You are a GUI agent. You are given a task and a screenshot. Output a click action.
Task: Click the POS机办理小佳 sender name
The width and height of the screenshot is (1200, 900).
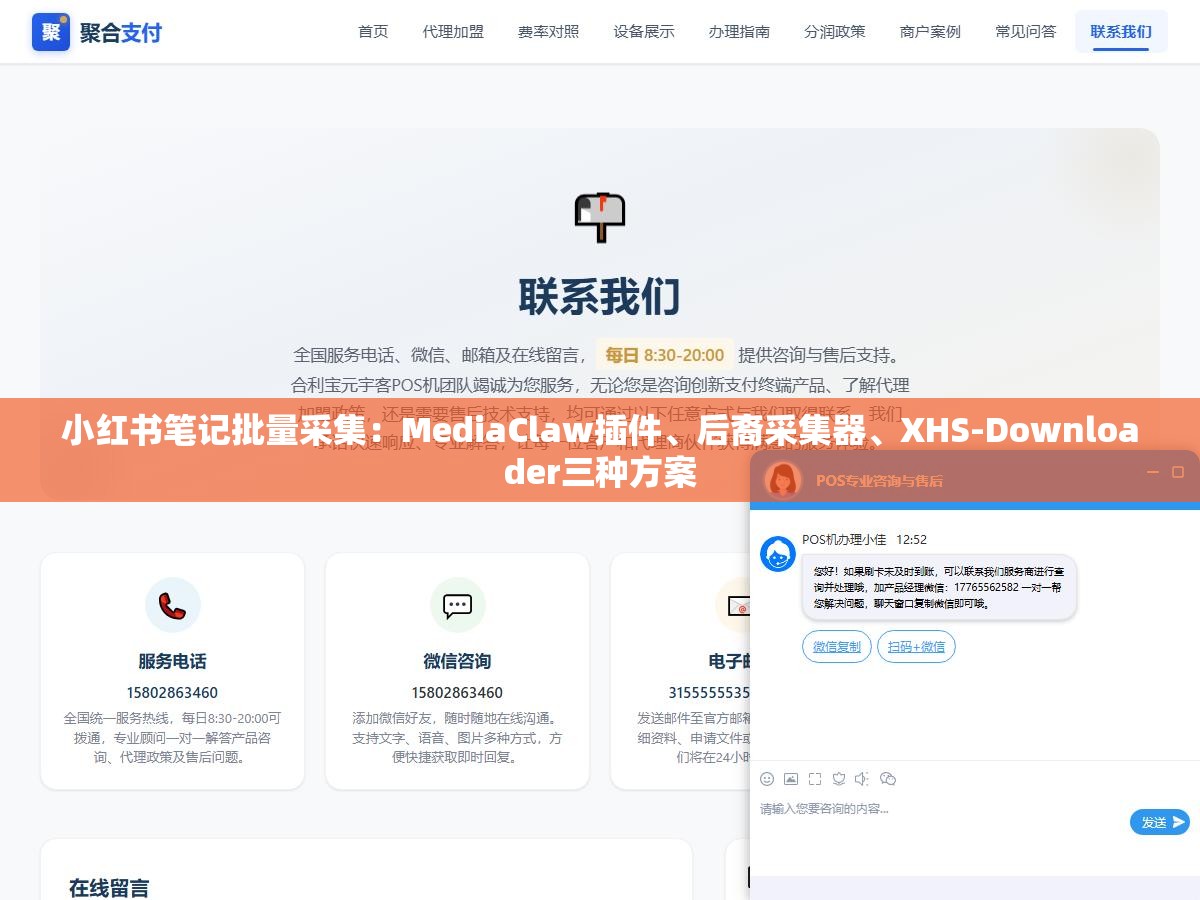[x=844, y=540]
